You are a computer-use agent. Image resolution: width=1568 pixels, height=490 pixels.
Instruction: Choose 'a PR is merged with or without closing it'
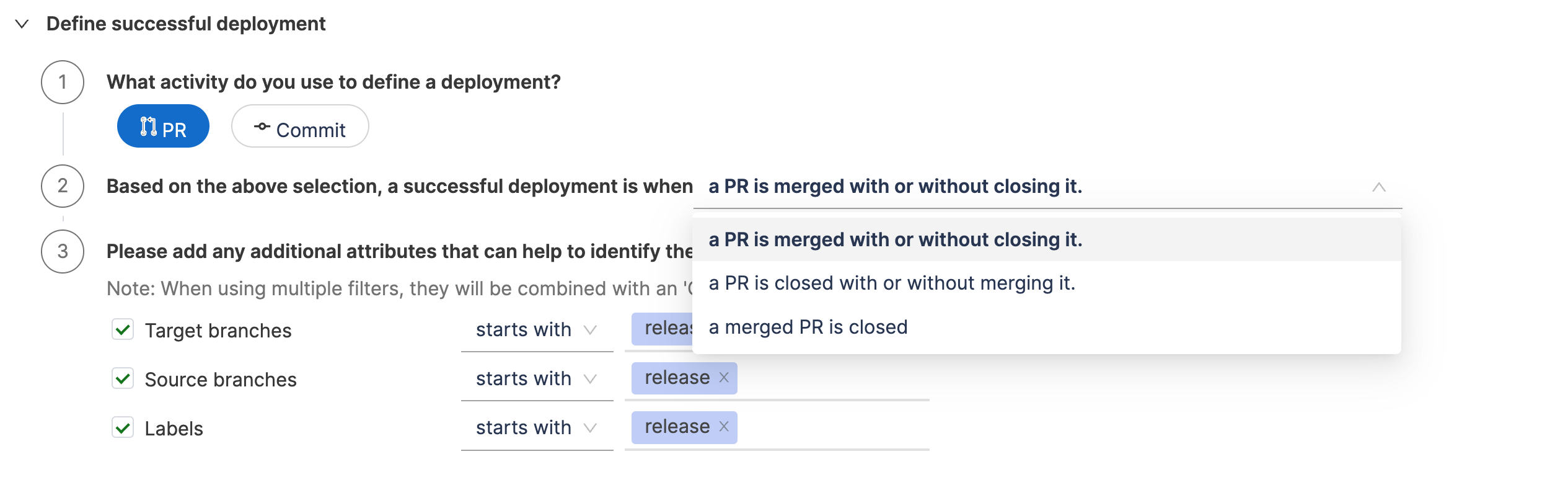[x=895, y=240]
